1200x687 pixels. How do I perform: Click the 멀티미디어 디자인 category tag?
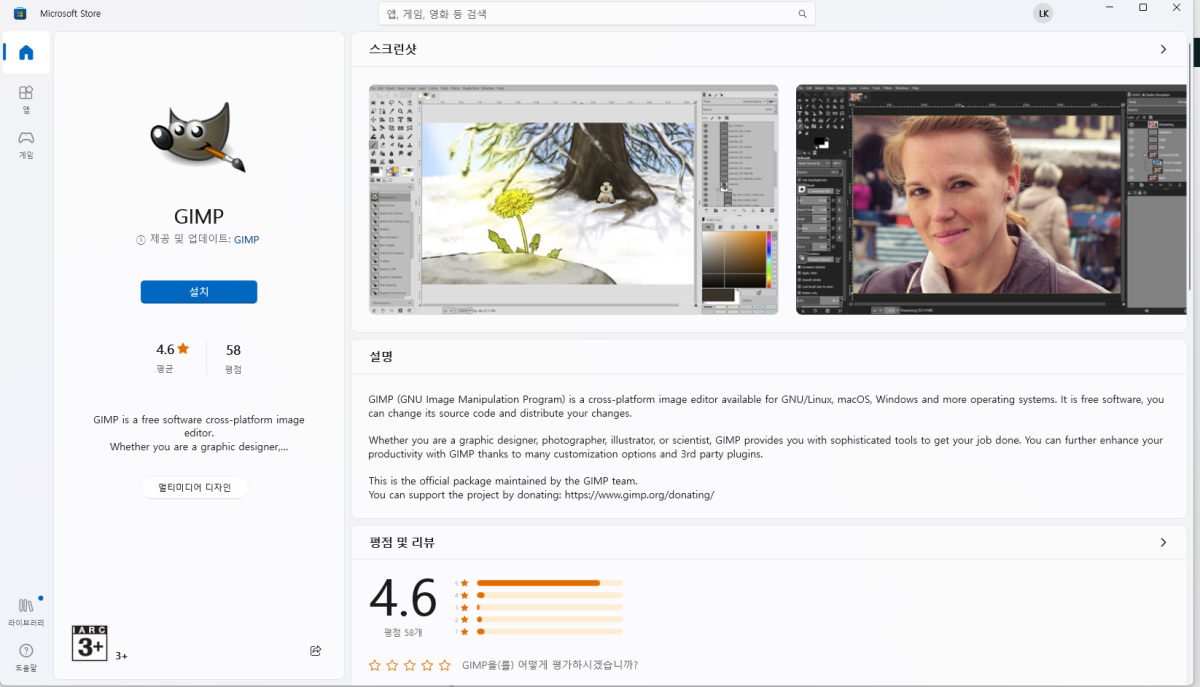(x=194, y=487)
